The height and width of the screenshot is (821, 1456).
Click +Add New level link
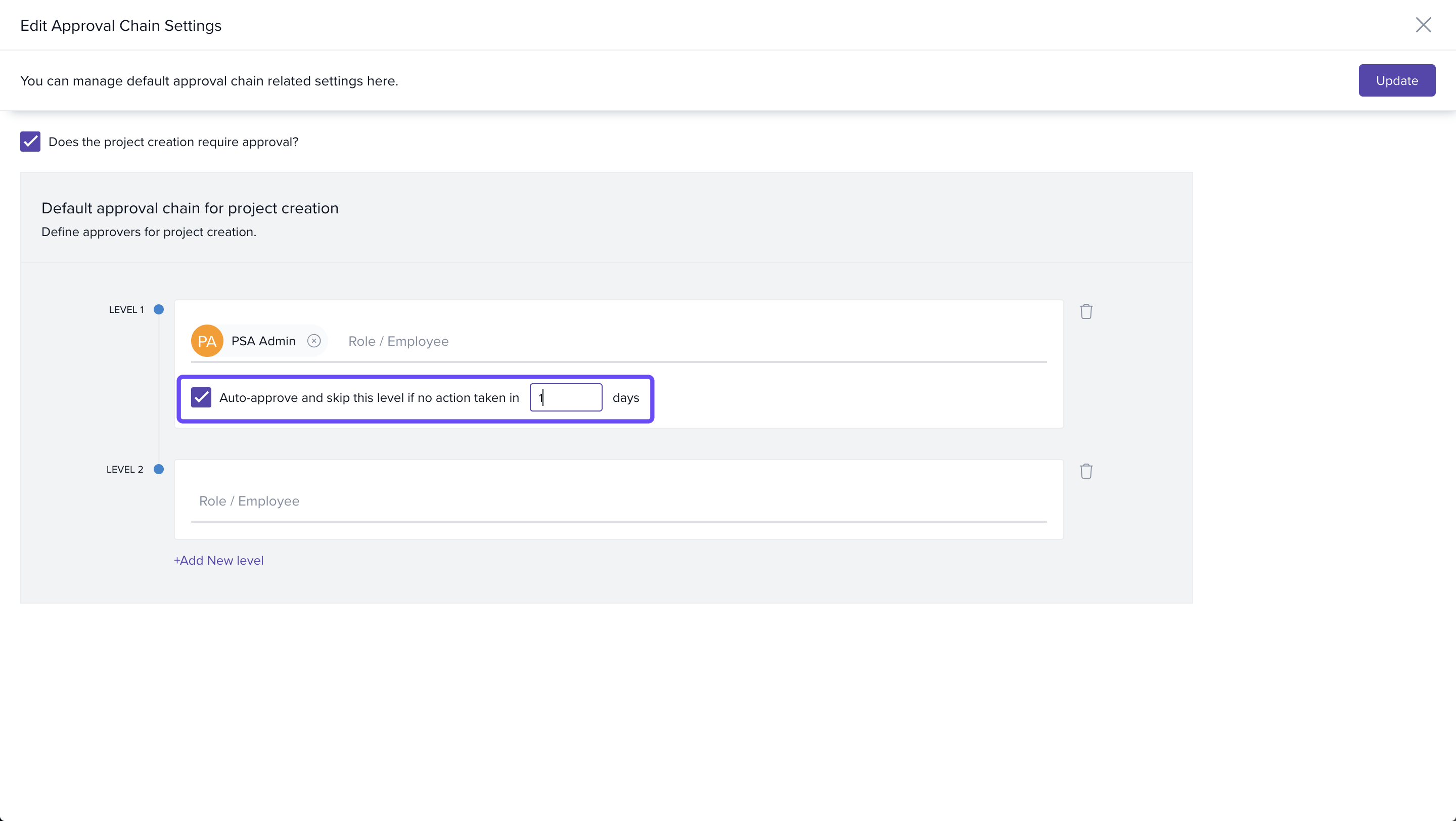pos(219,561)
